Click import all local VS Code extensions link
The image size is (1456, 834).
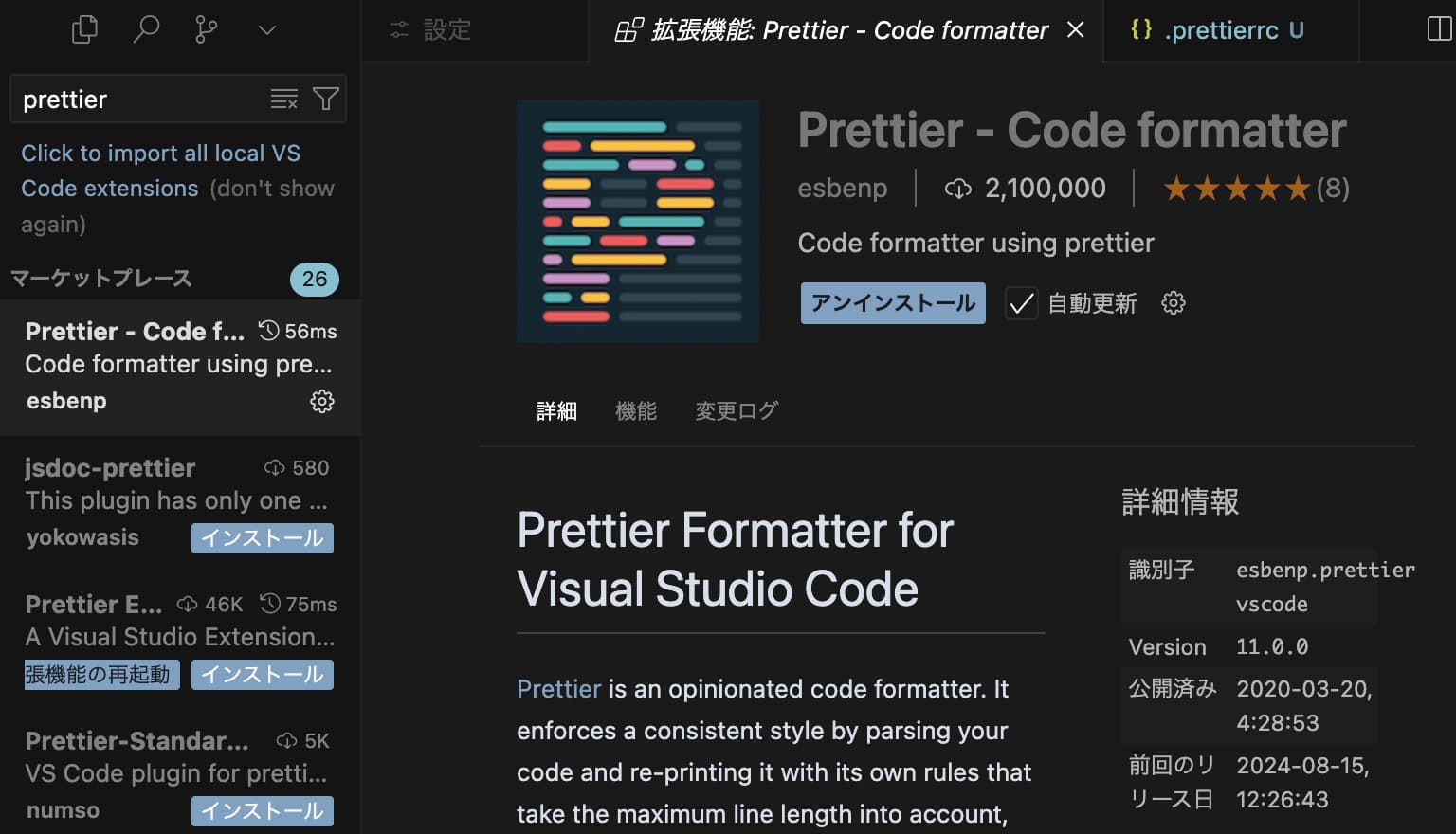tap(160, 171)
